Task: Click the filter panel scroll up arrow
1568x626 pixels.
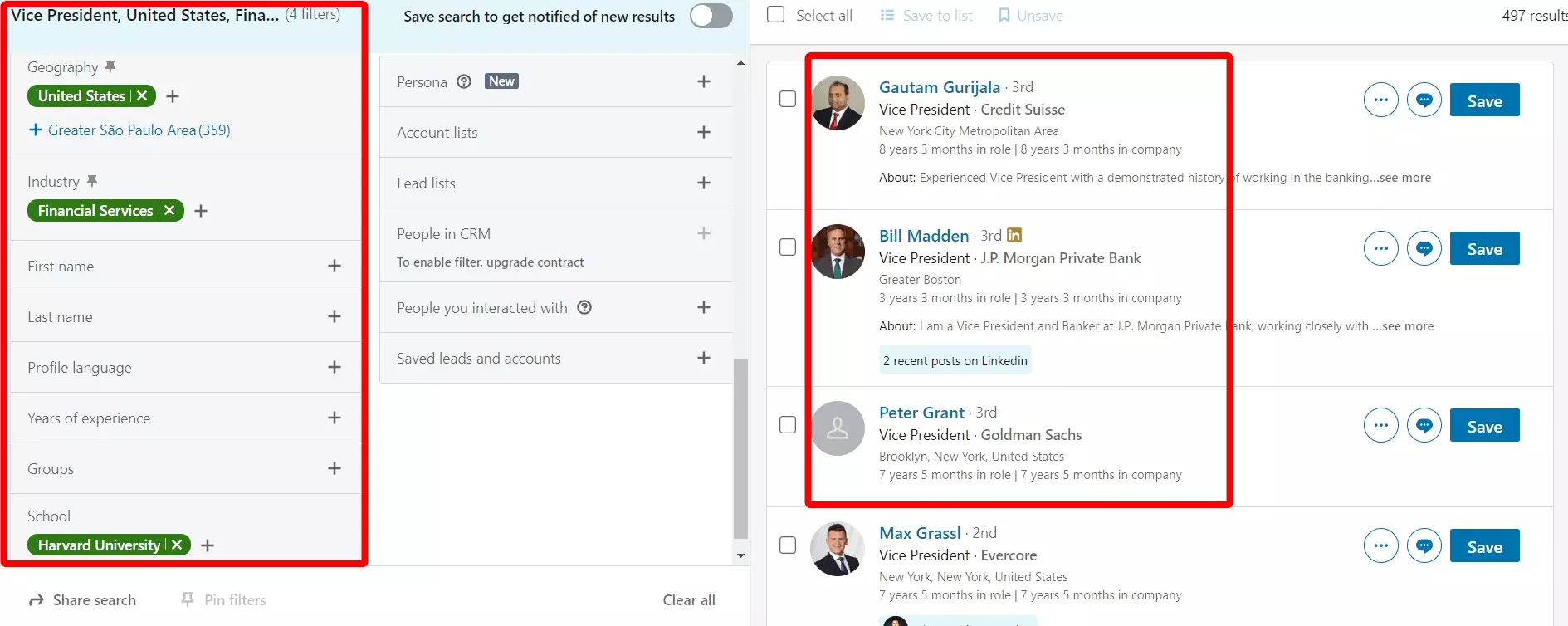Action: [x=740, y=63]
